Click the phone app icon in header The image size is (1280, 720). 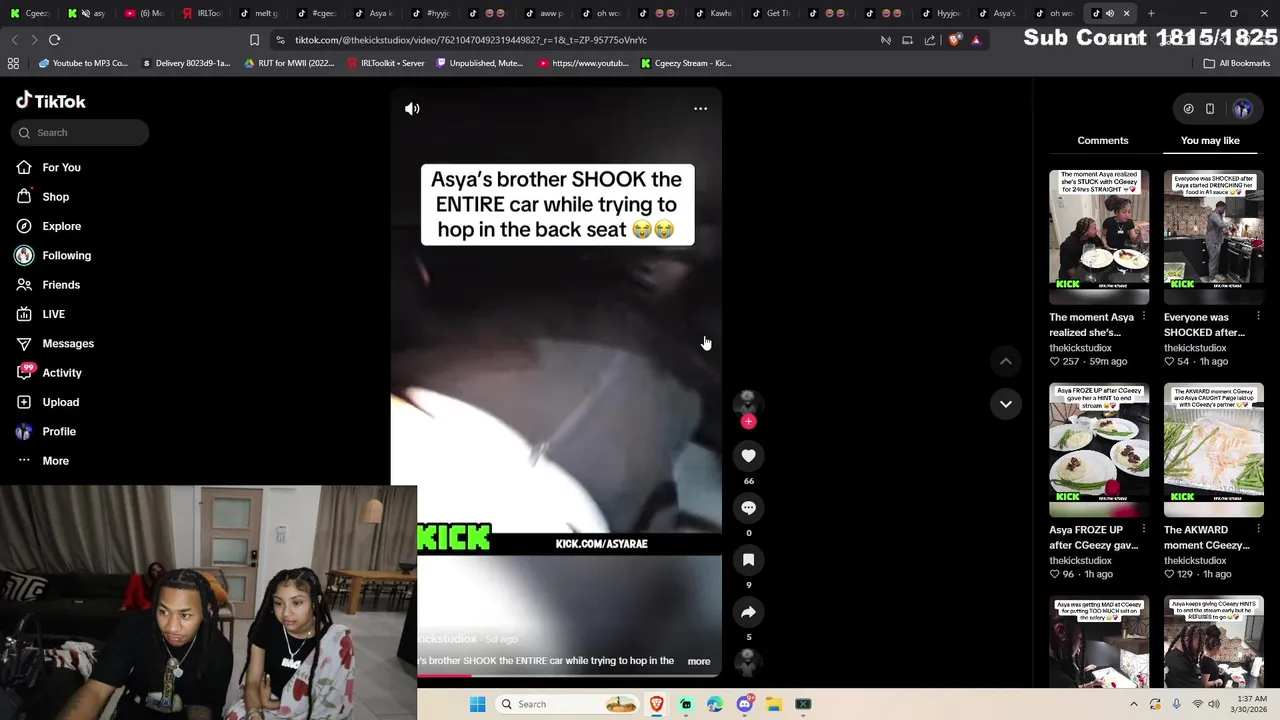[1209, 109]
